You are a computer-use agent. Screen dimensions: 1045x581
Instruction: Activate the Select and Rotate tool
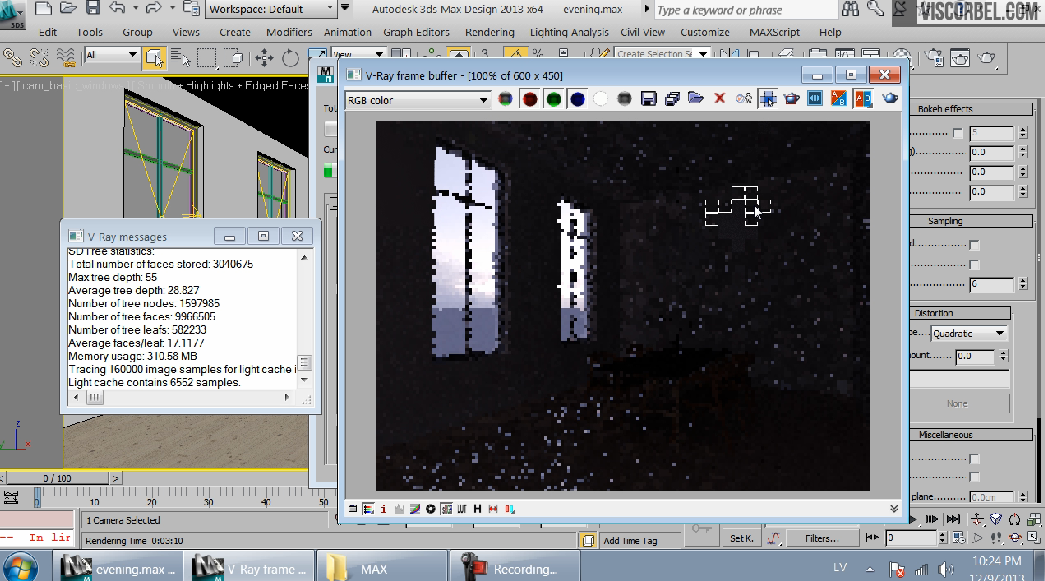[291, 58]
